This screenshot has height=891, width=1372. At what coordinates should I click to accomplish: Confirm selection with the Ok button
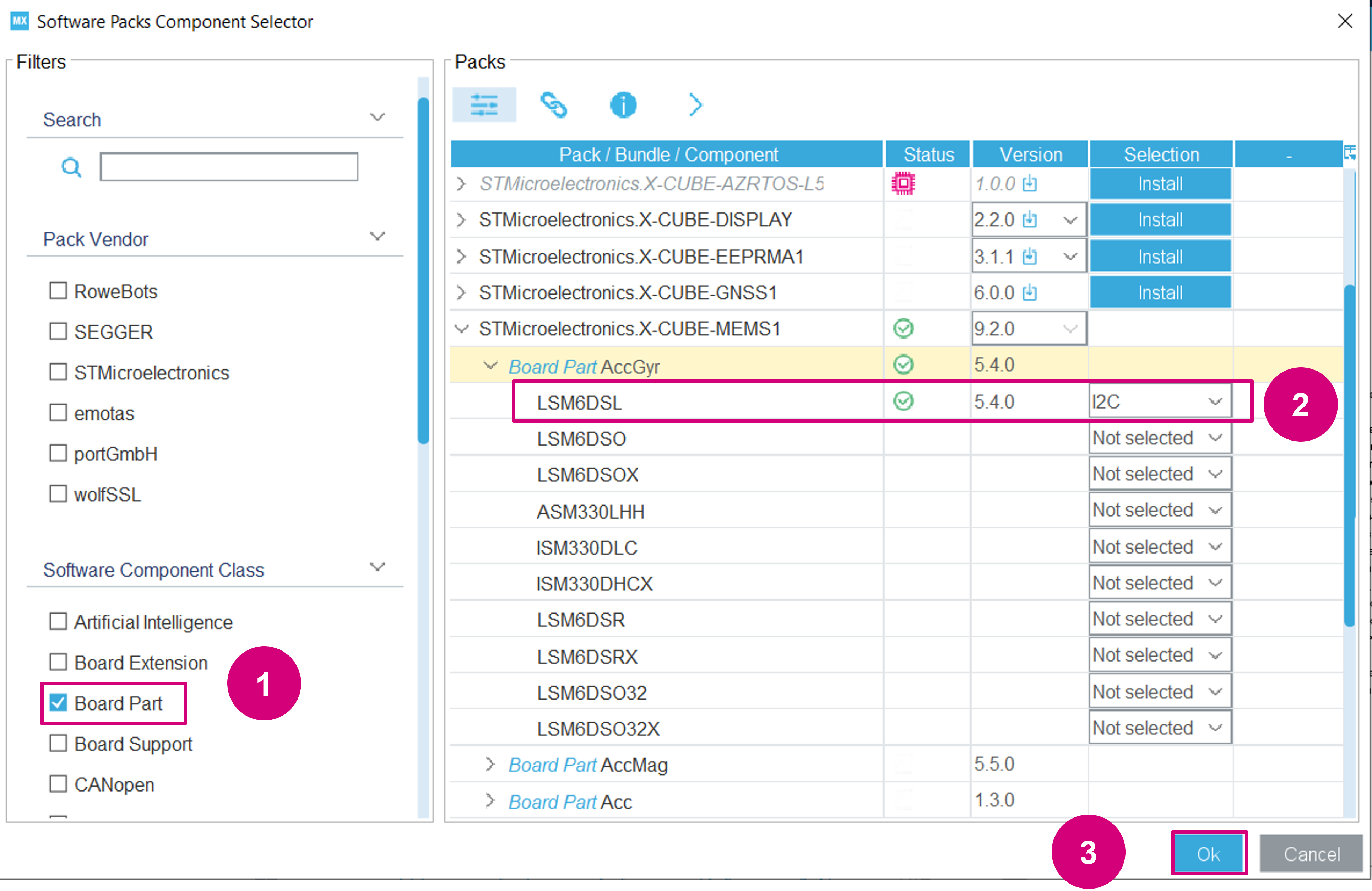(1209, 853)
